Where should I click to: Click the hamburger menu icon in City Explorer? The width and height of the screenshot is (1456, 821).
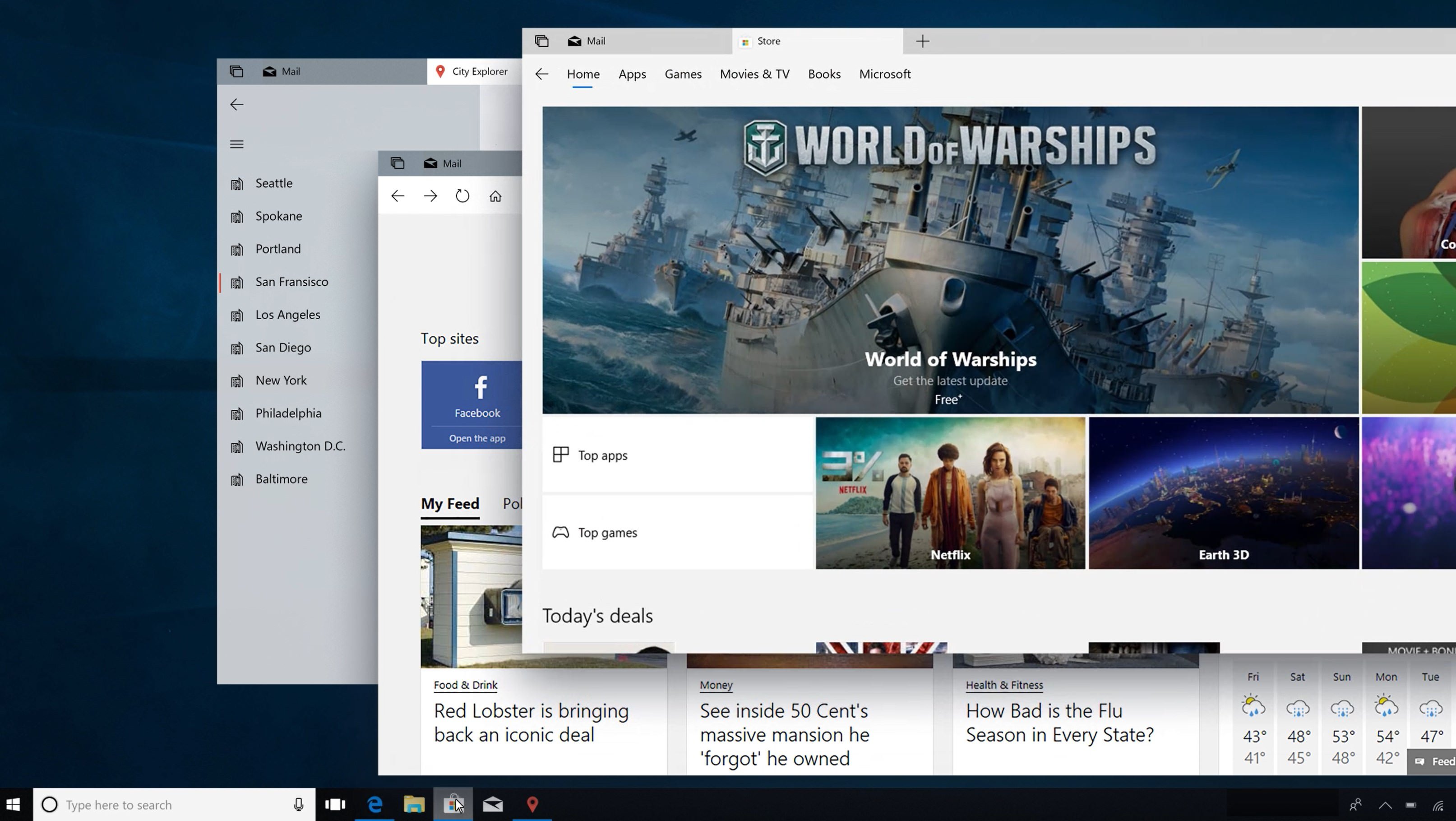pos(236,144)
